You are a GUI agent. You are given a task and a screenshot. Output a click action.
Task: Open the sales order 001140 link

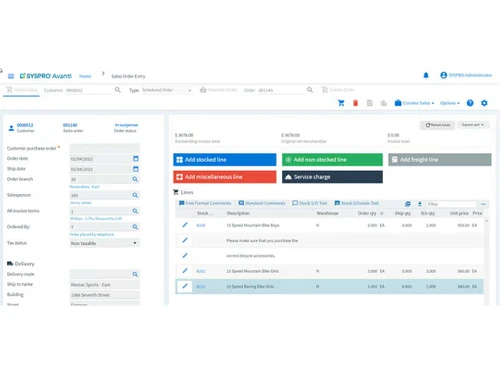tap(70, 125)
